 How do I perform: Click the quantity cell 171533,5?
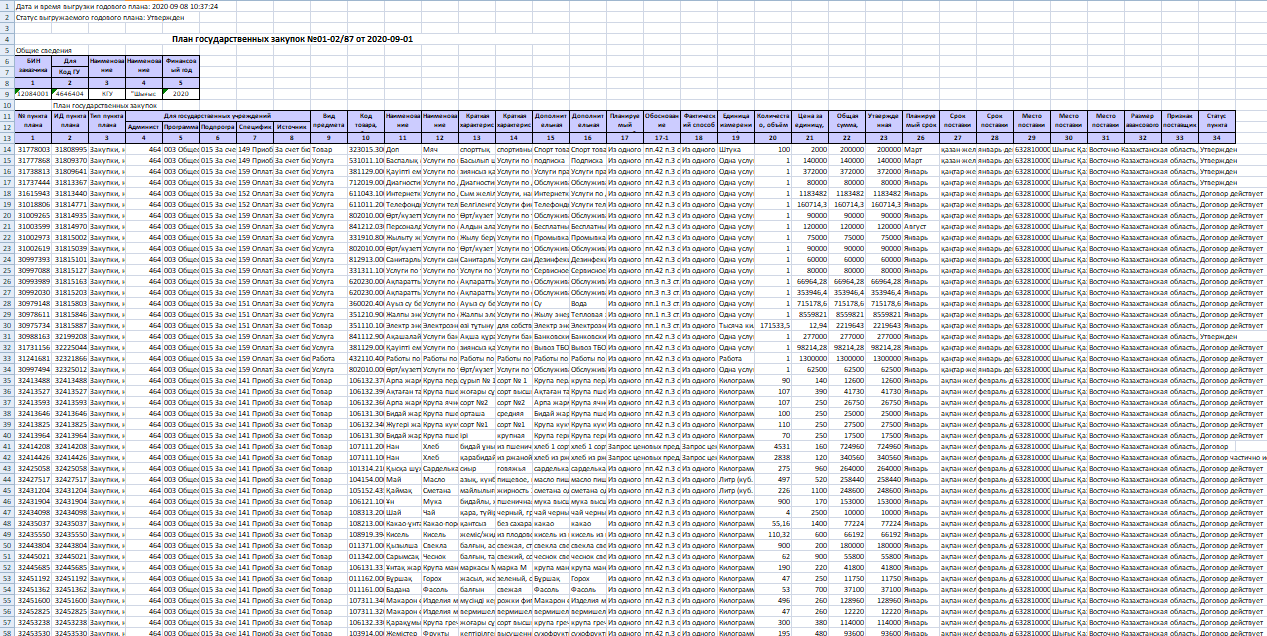click(773, 324)
